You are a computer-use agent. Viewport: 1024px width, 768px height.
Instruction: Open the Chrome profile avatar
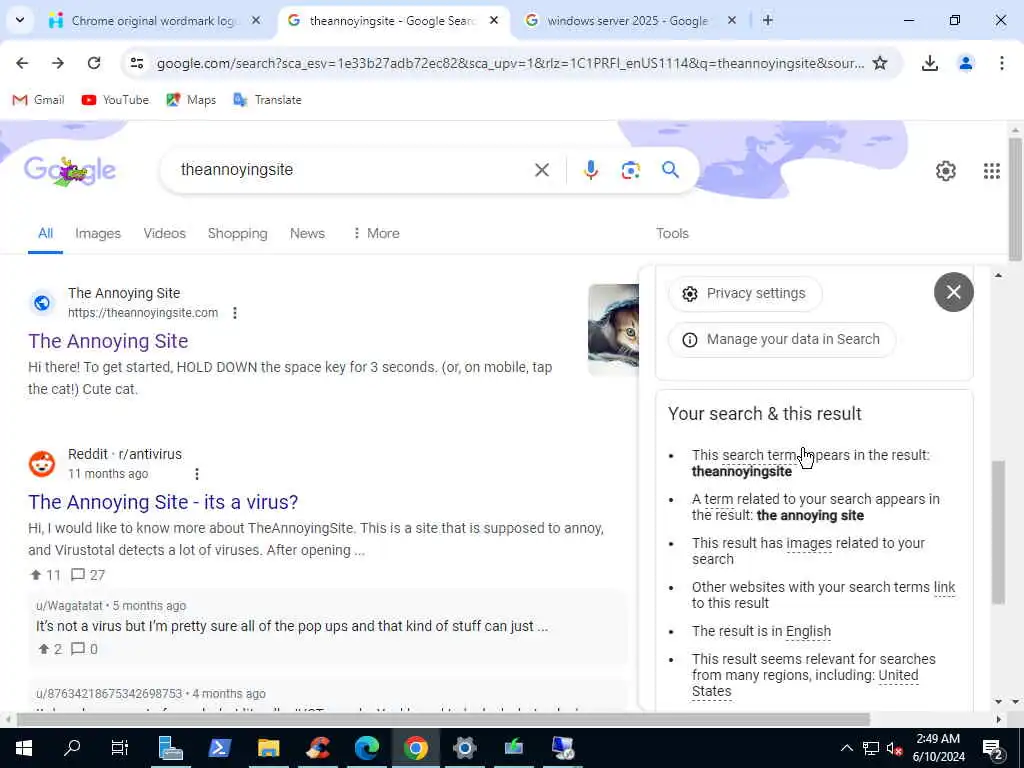(966, 63)
